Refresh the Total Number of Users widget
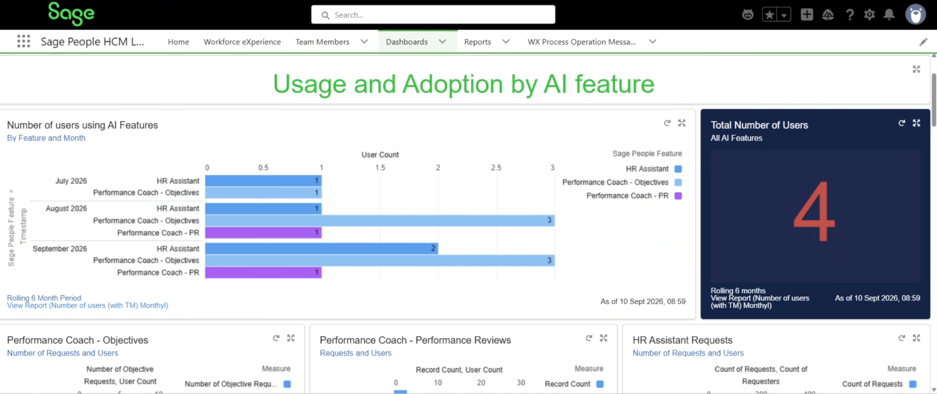This screenshot has height=394, width=937. pos(902,123)
